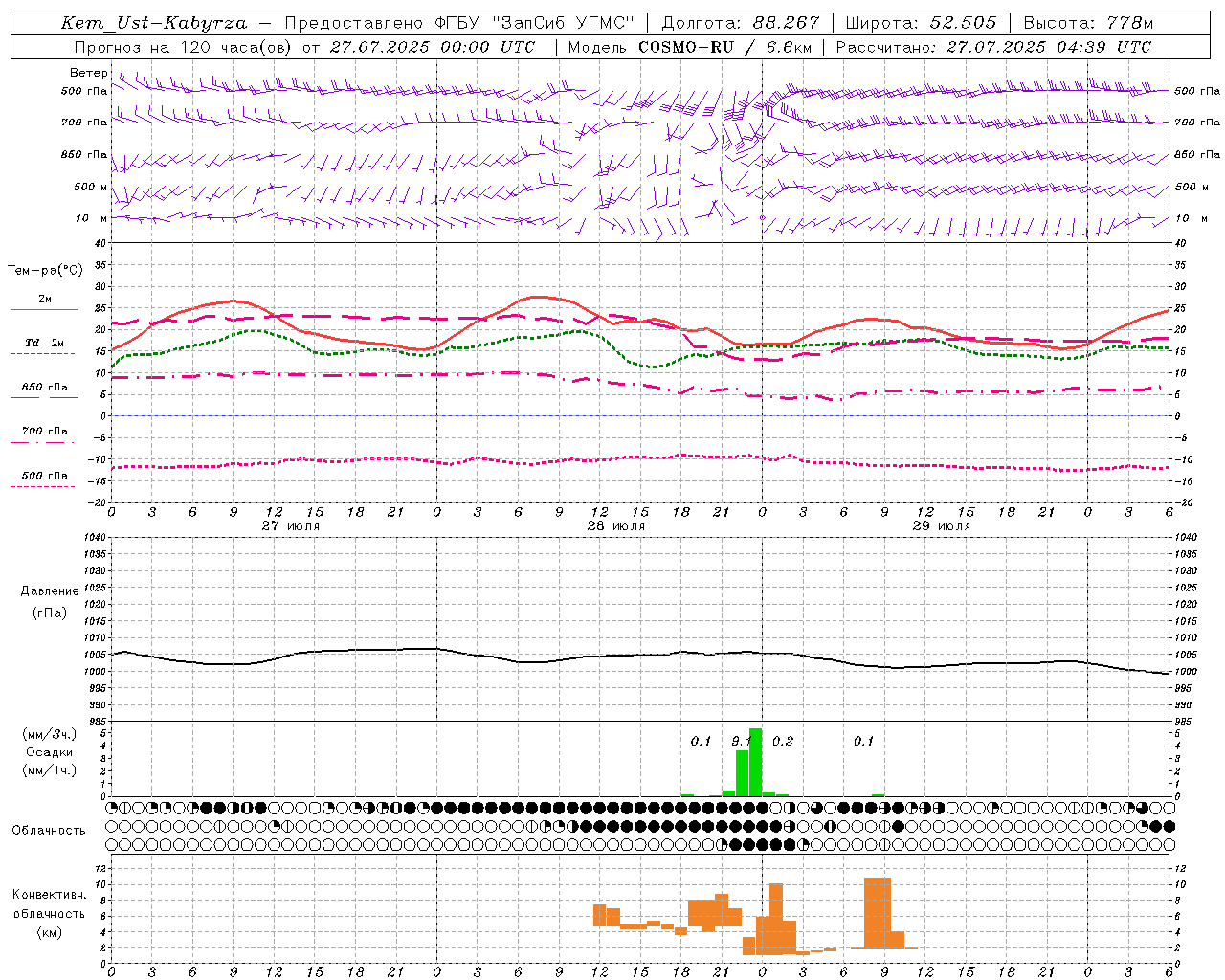Click the 'Облачность' cloud cover label

(49, 830)
